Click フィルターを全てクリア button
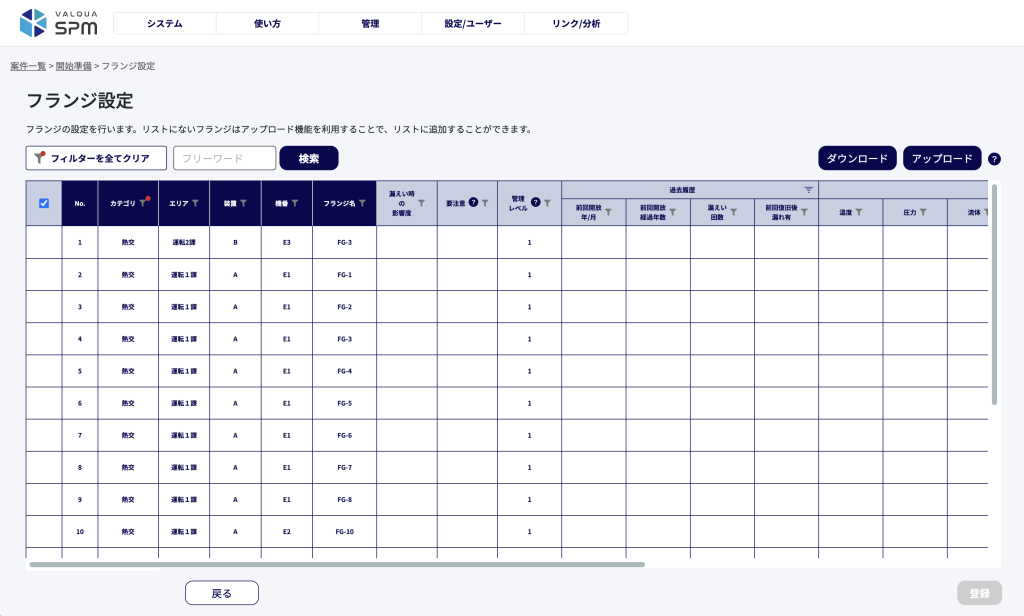1024x616 pixels. [x=96, y=158]
